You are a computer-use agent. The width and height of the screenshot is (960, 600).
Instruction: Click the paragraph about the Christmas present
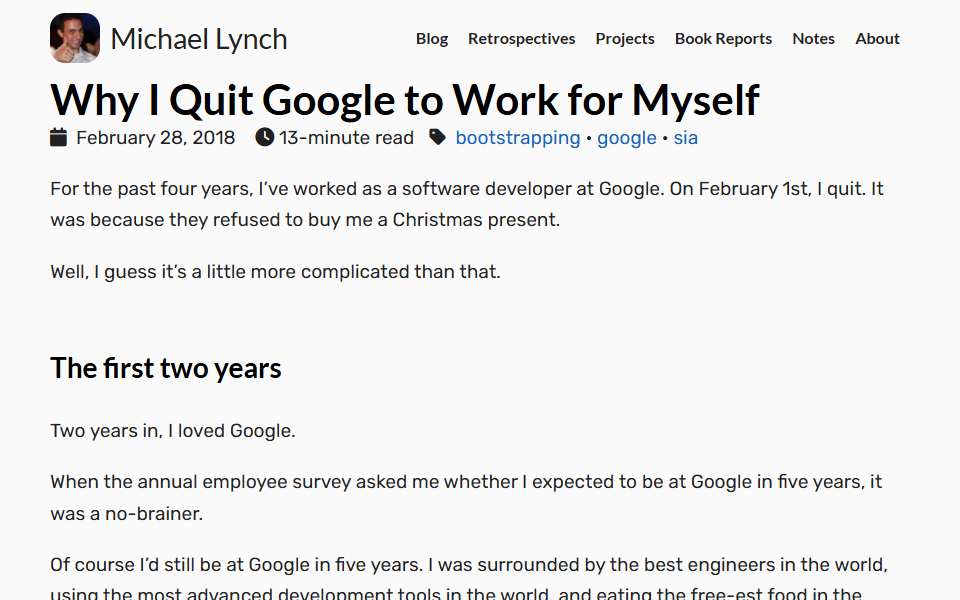(x=467, y=204)
